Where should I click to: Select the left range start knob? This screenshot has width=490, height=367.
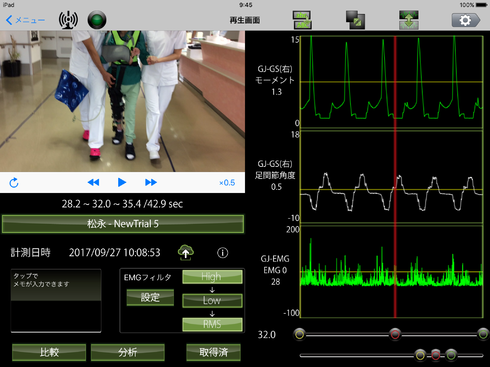(299, 334)
